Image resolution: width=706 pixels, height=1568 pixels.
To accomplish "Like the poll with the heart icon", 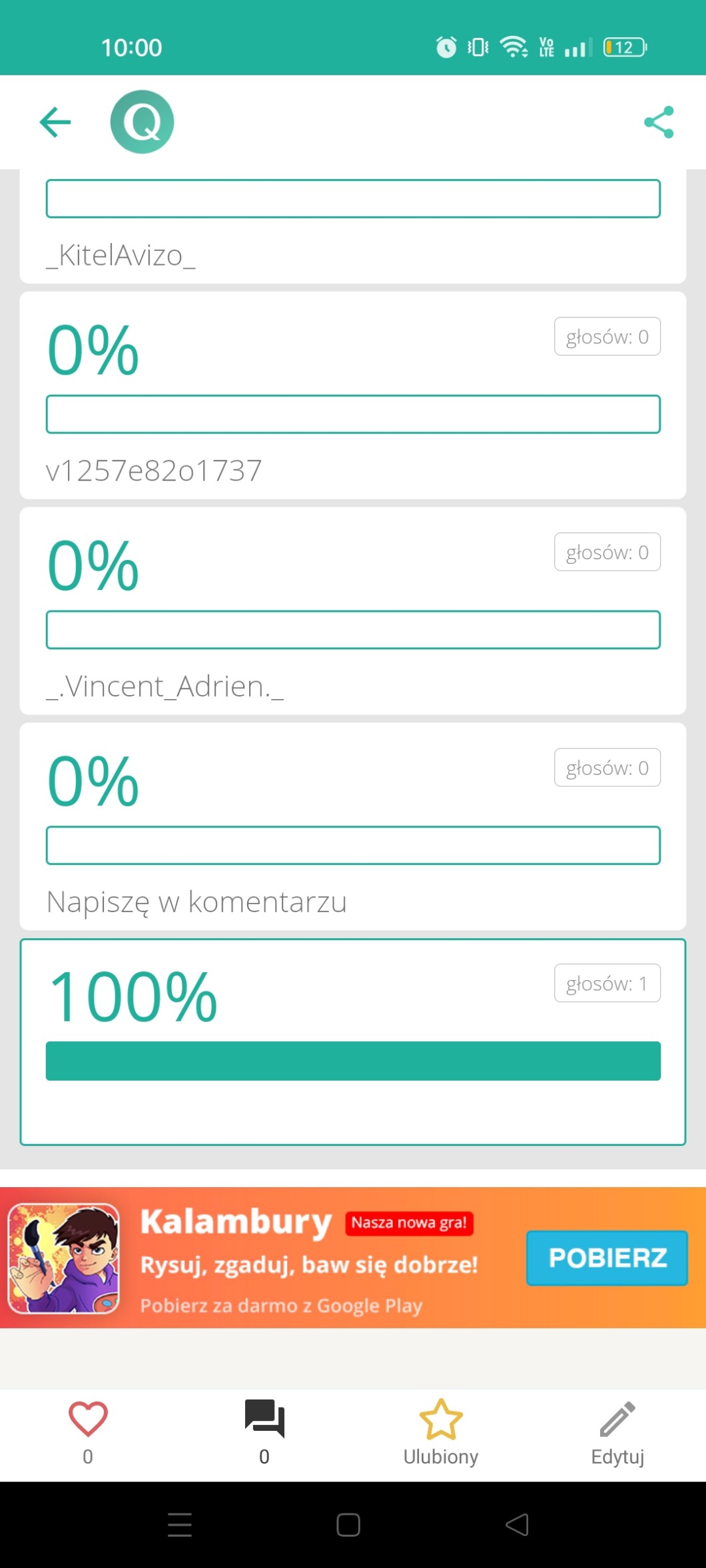I will (88, 1419).
